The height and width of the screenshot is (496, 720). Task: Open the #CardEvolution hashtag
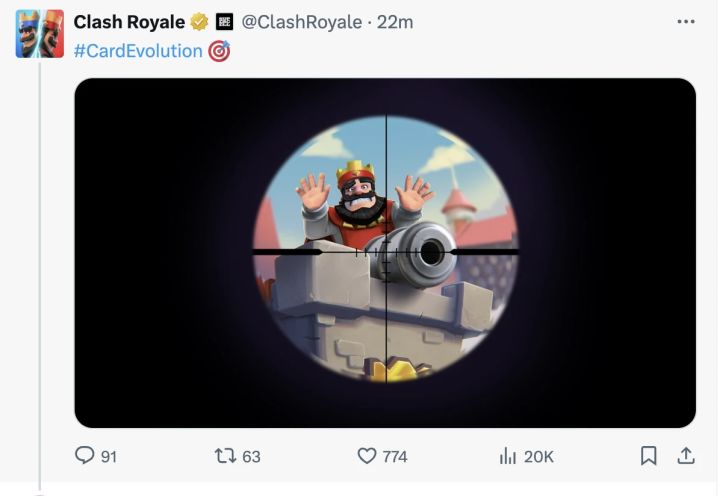137,50
